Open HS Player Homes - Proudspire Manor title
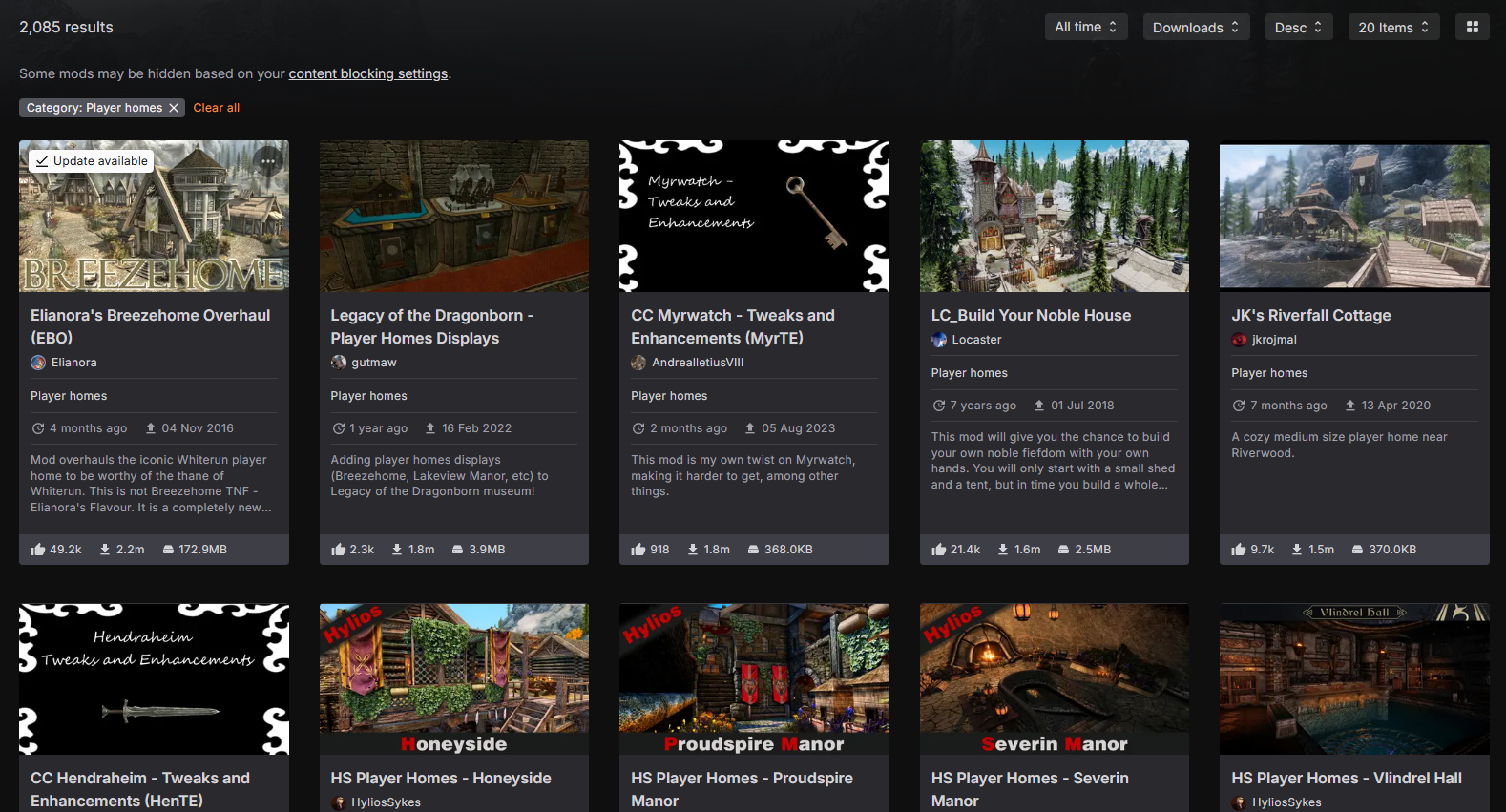This screenshot has height=812, width=1506. tap(743, 789)
